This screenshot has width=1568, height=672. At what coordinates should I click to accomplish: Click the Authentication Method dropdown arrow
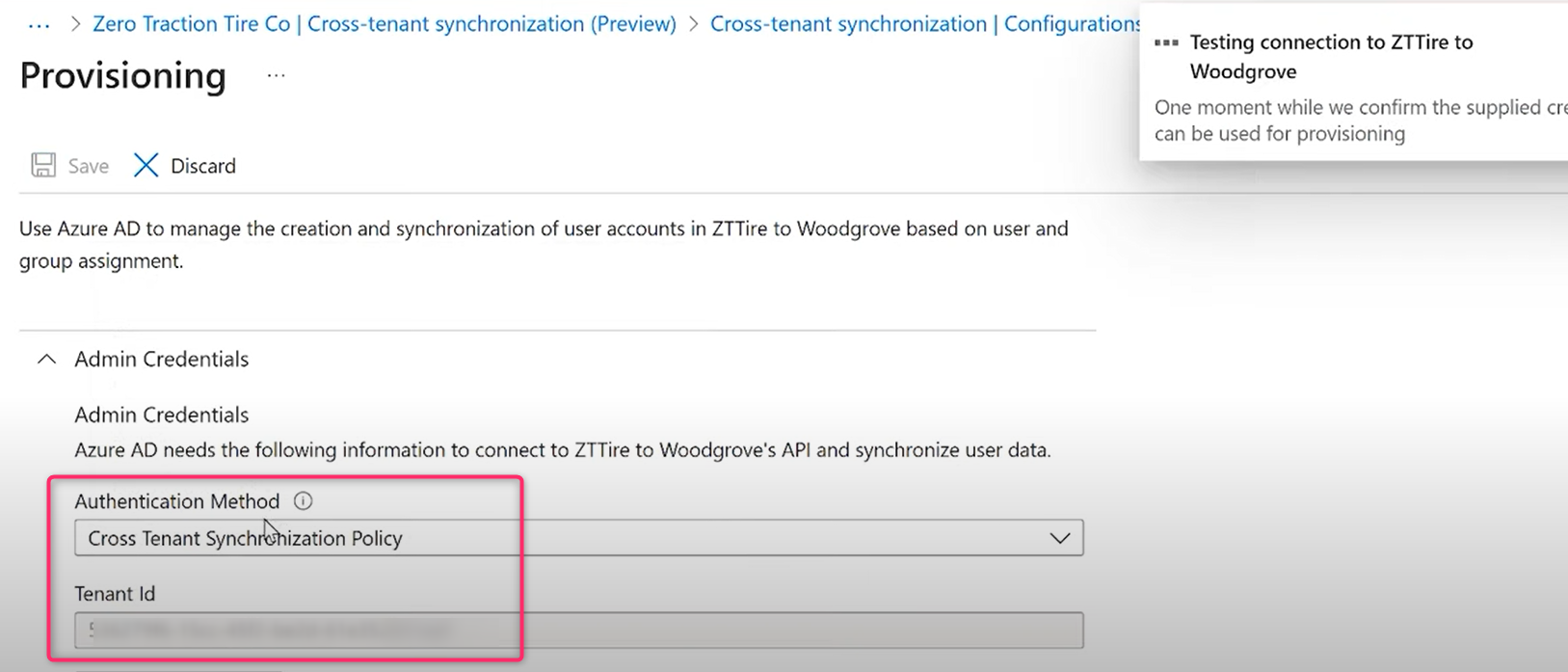(1059, 538)
